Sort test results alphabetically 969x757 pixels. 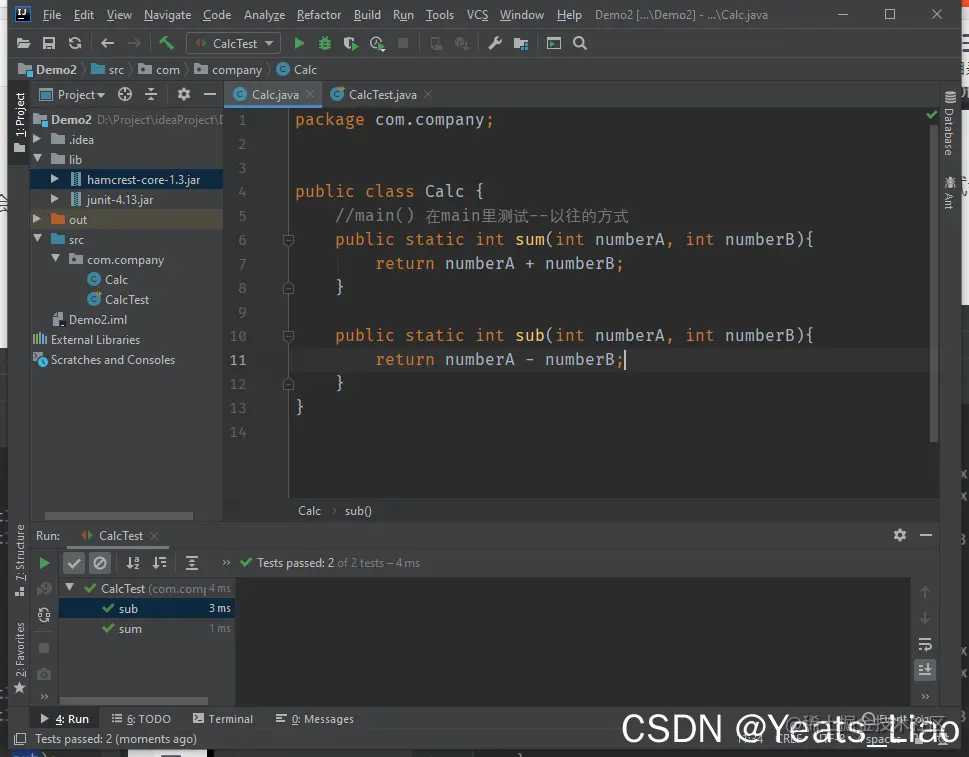click(133, 563)
